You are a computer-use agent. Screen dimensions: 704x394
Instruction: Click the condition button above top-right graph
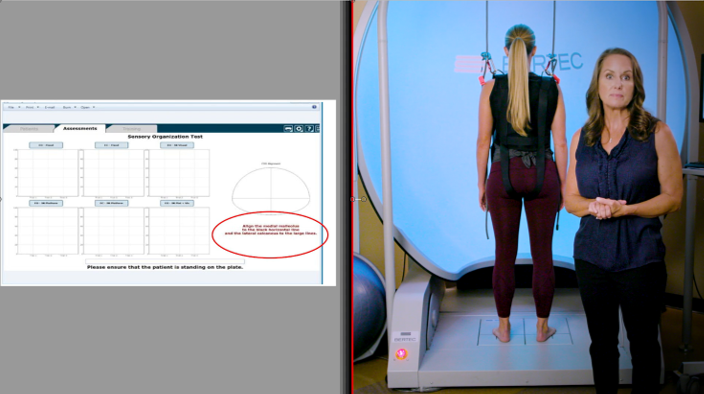point(177,145)
